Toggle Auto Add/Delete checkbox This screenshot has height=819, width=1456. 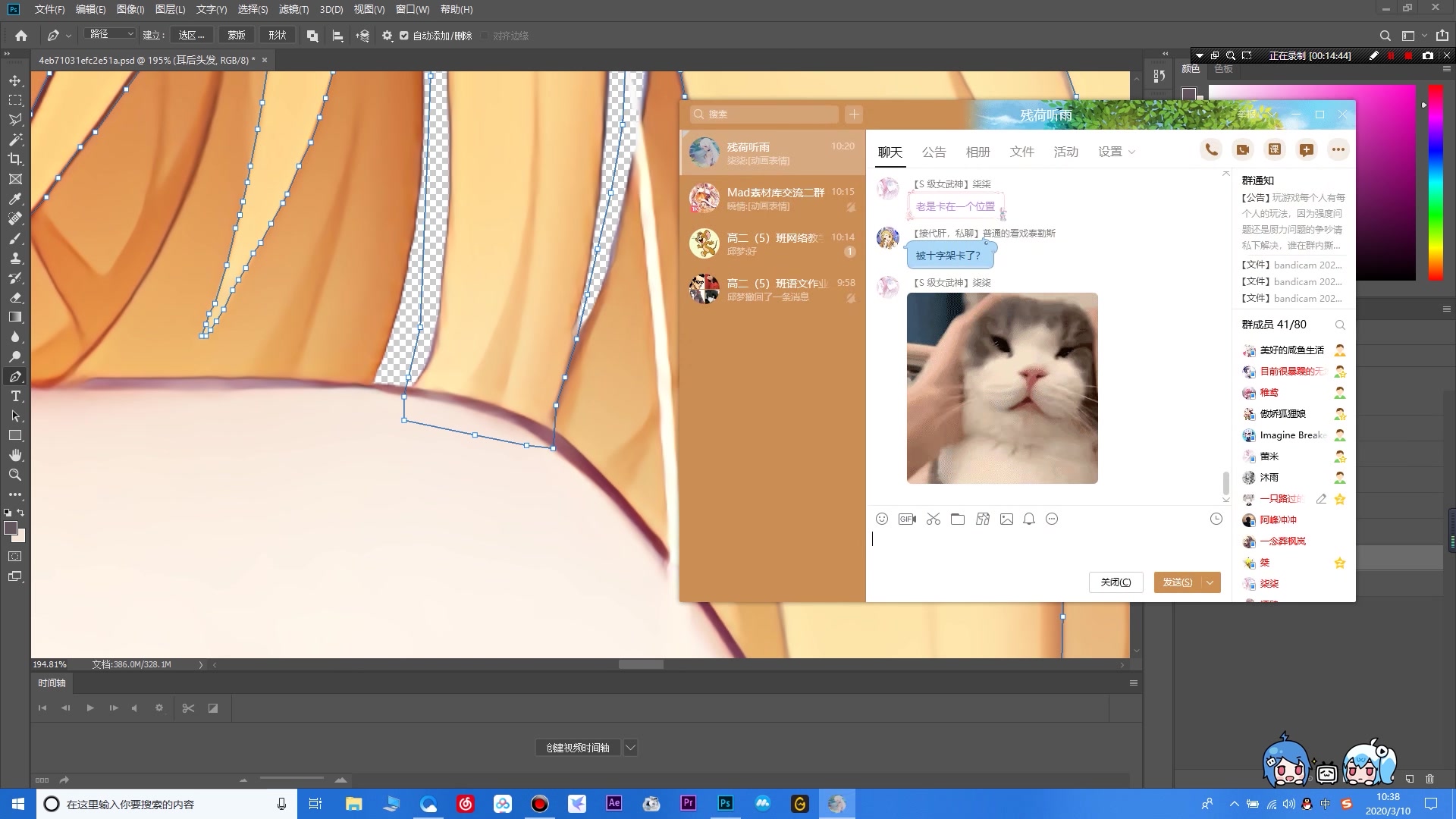click(404, 36)
